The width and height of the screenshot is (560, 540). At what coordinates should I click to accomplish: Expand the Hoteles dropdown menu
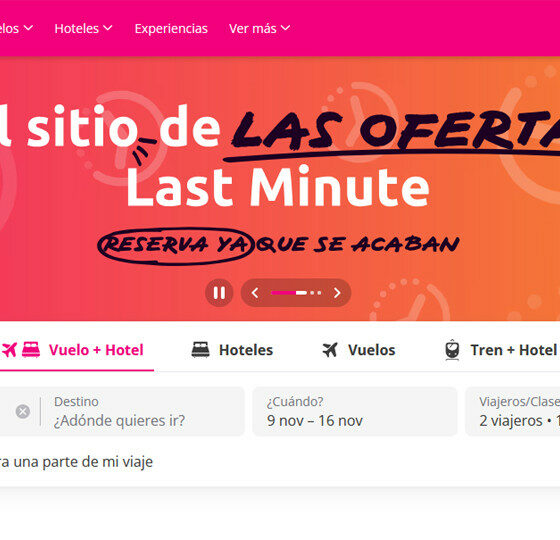[83, 28]
